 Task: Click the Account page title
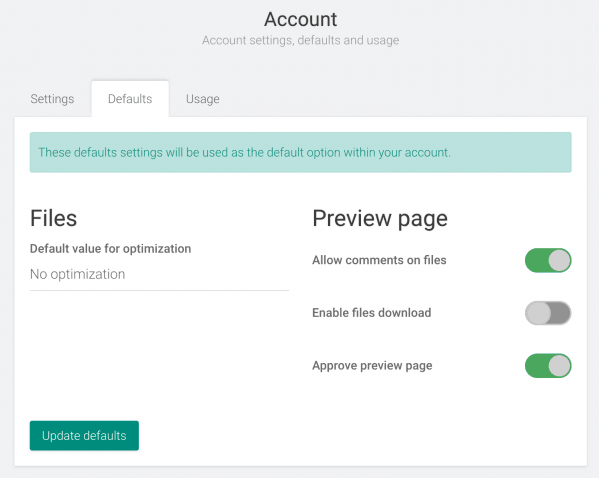click(x=301, y=19)
